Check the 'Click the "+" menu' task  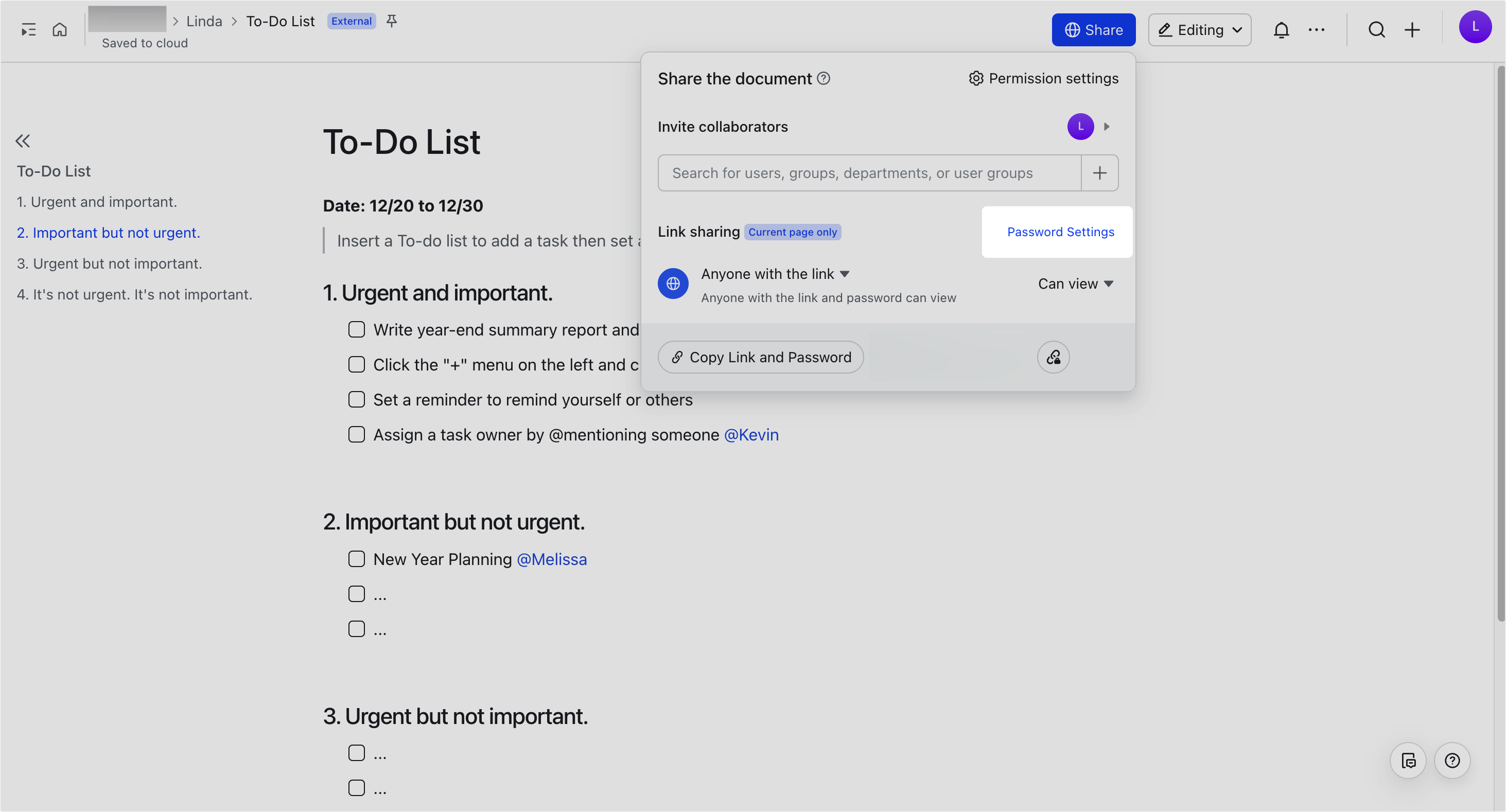[x=357, y=365]
